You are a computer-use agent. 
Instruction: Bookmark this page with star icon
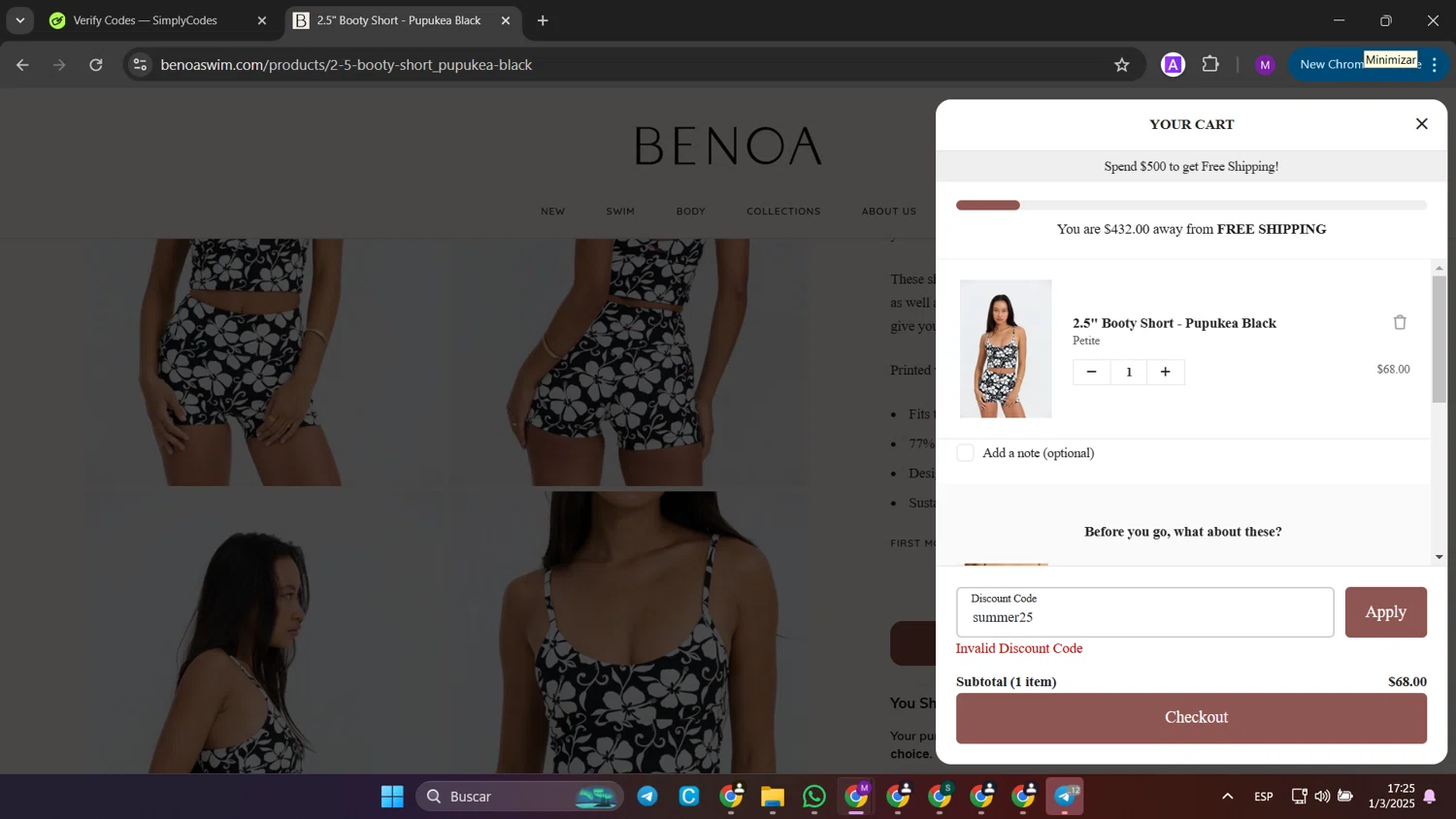click(1122, 65)
